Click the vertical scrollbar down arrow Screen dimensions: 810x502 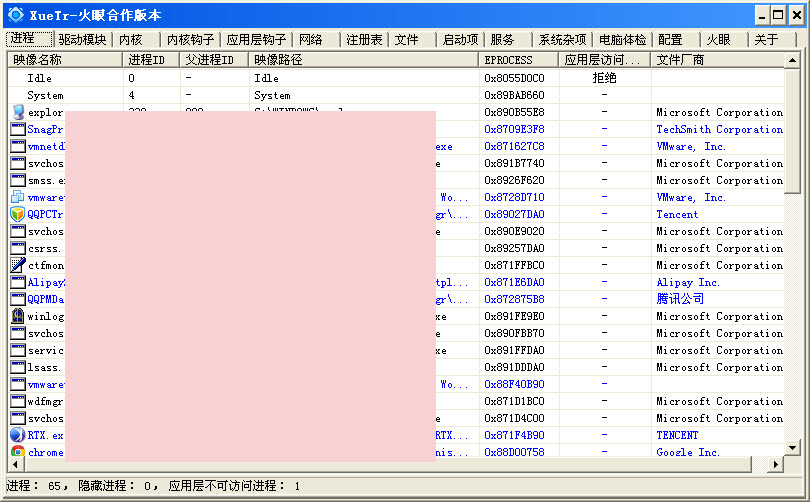click(x=792, y=448)
